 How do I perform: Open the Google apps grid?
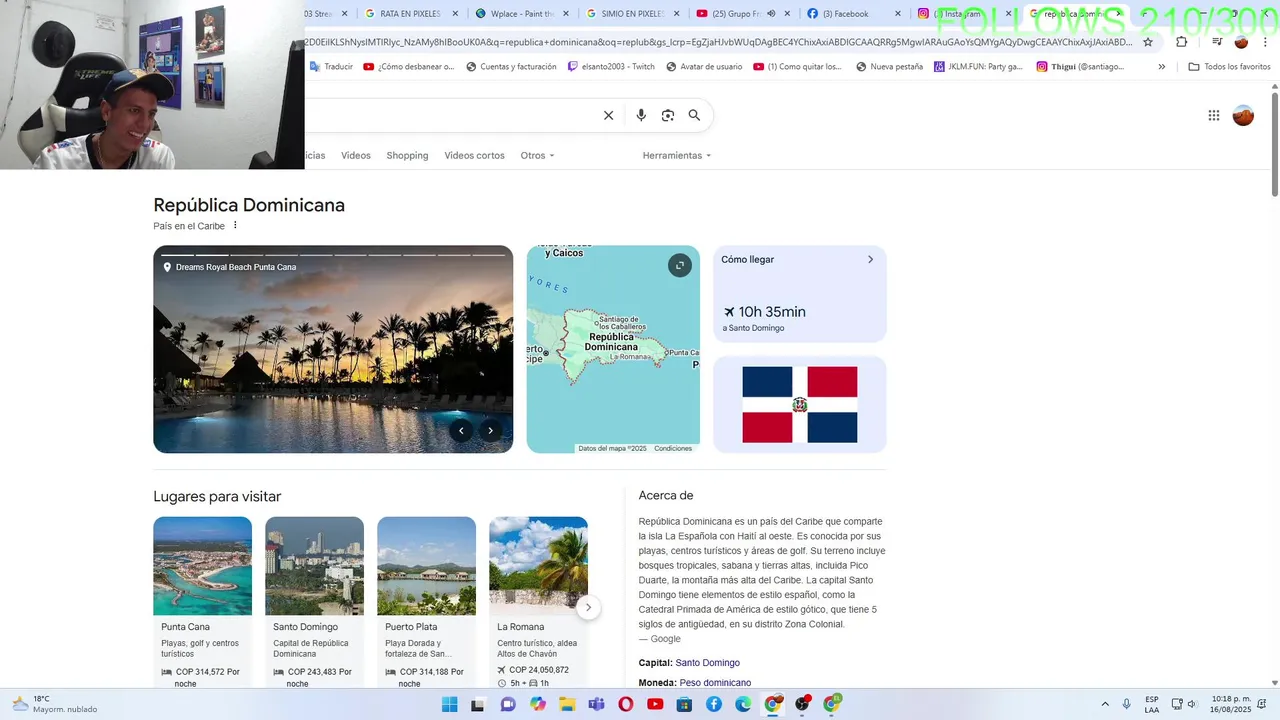(x=1214, y=115)
